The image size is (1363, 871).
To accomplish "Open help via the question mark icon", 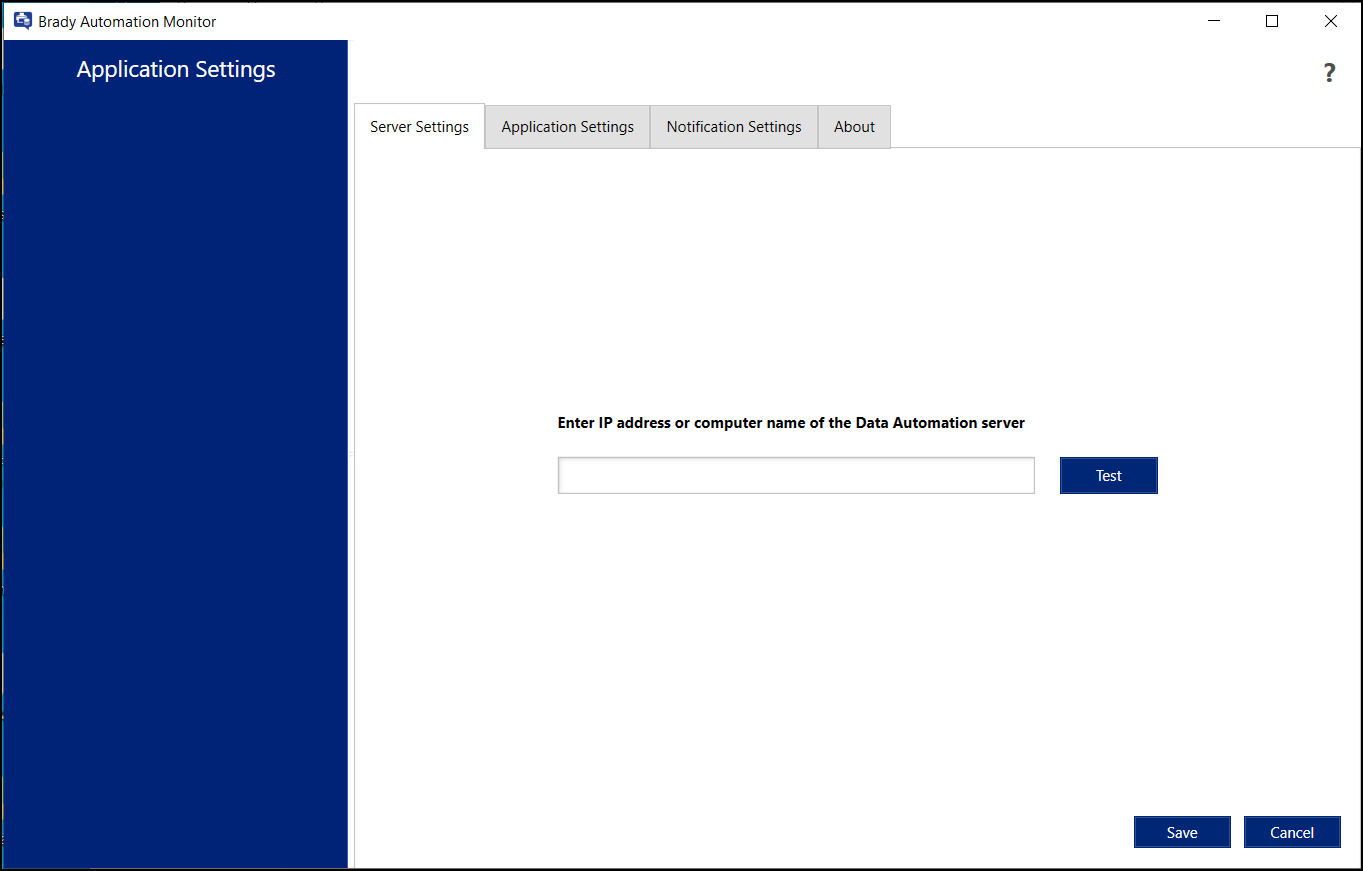I will click(1329, 73).
